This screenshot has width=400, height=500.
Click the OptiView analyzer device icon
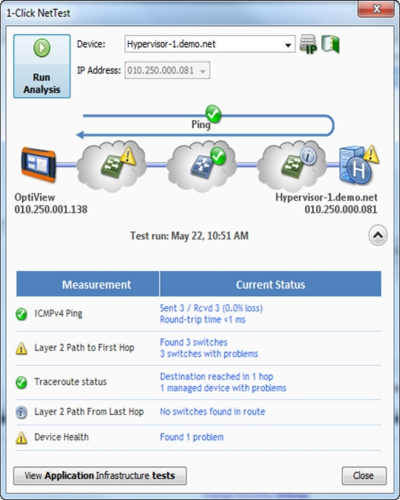coord(38,165)
